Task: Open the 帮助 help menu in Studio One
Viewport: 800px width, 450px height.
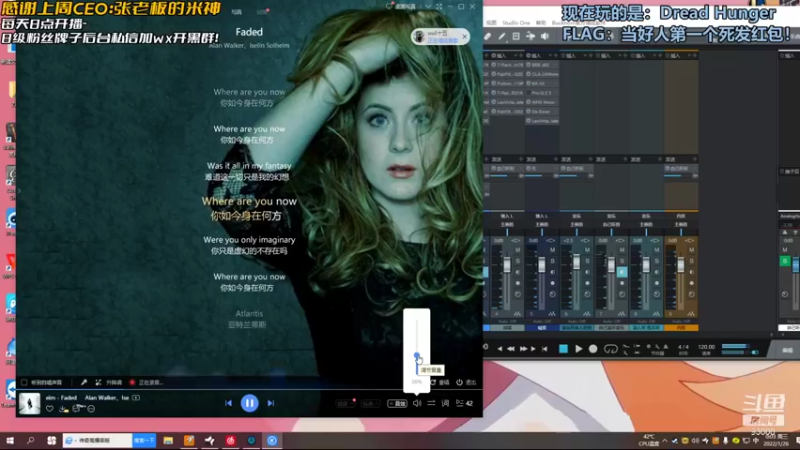Action: (540, 23)
